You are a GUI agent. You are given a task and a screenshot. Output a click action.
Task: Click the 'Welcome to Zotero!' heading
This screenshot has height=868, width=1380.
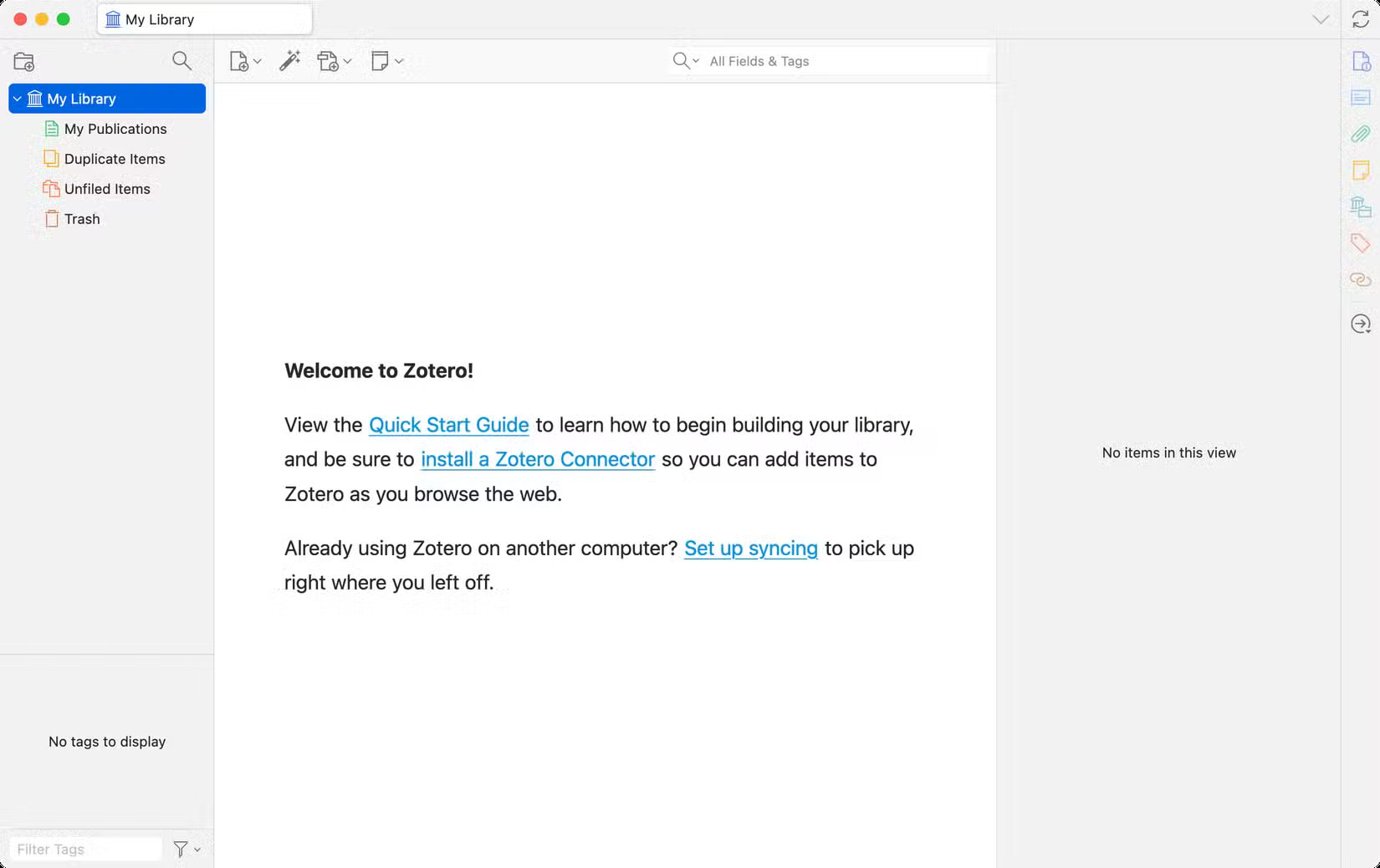tap(379, 370)
